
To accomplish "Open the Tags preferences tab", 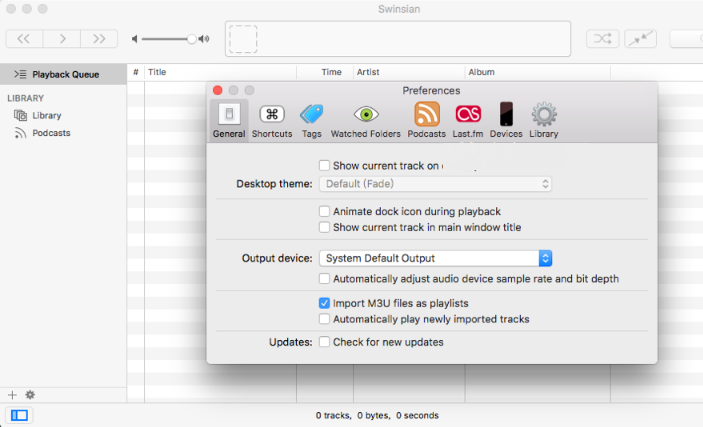I will click(312, 121).
